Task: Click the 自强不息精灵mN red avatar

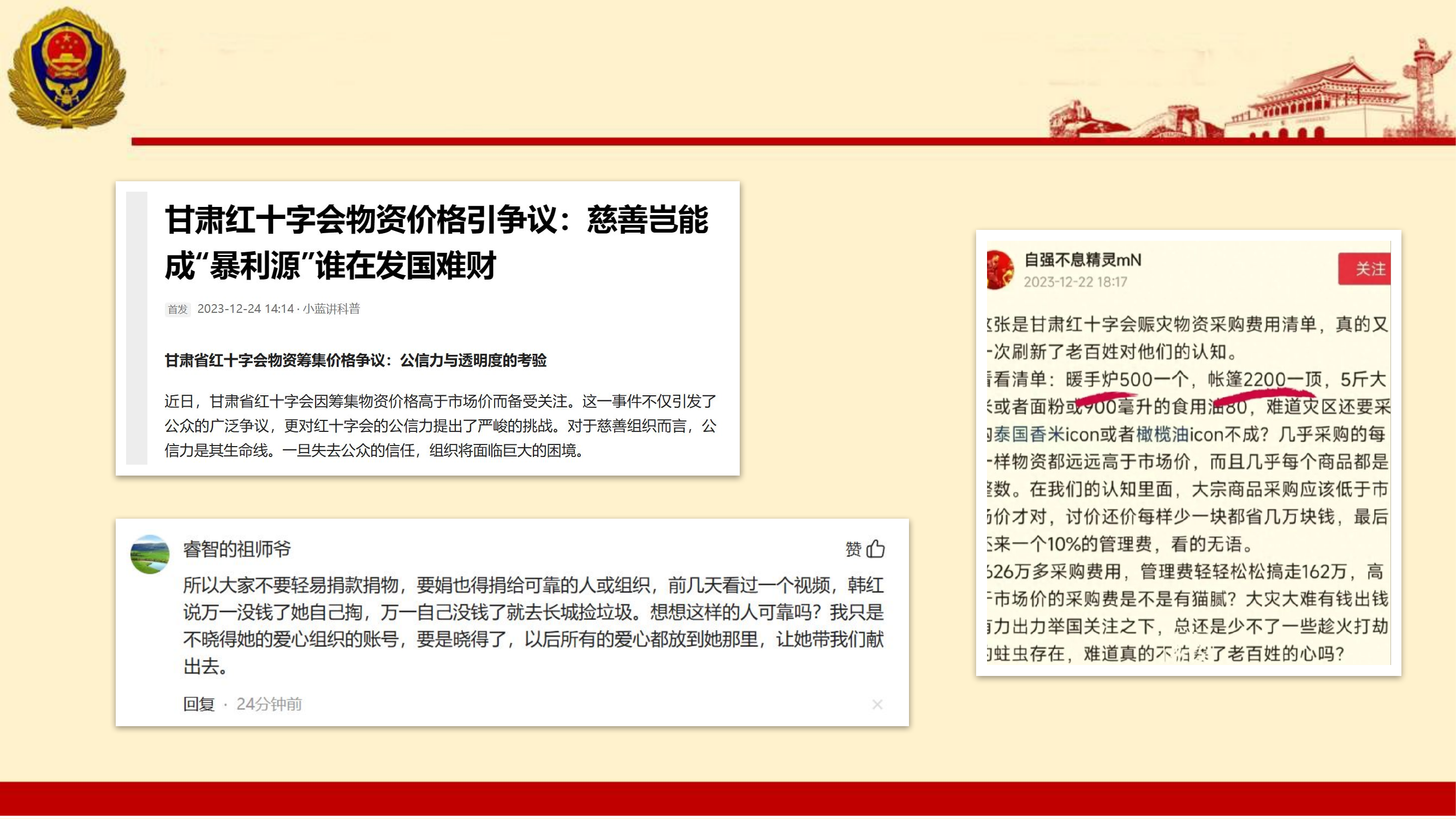Action: click(x=999, y=270)
